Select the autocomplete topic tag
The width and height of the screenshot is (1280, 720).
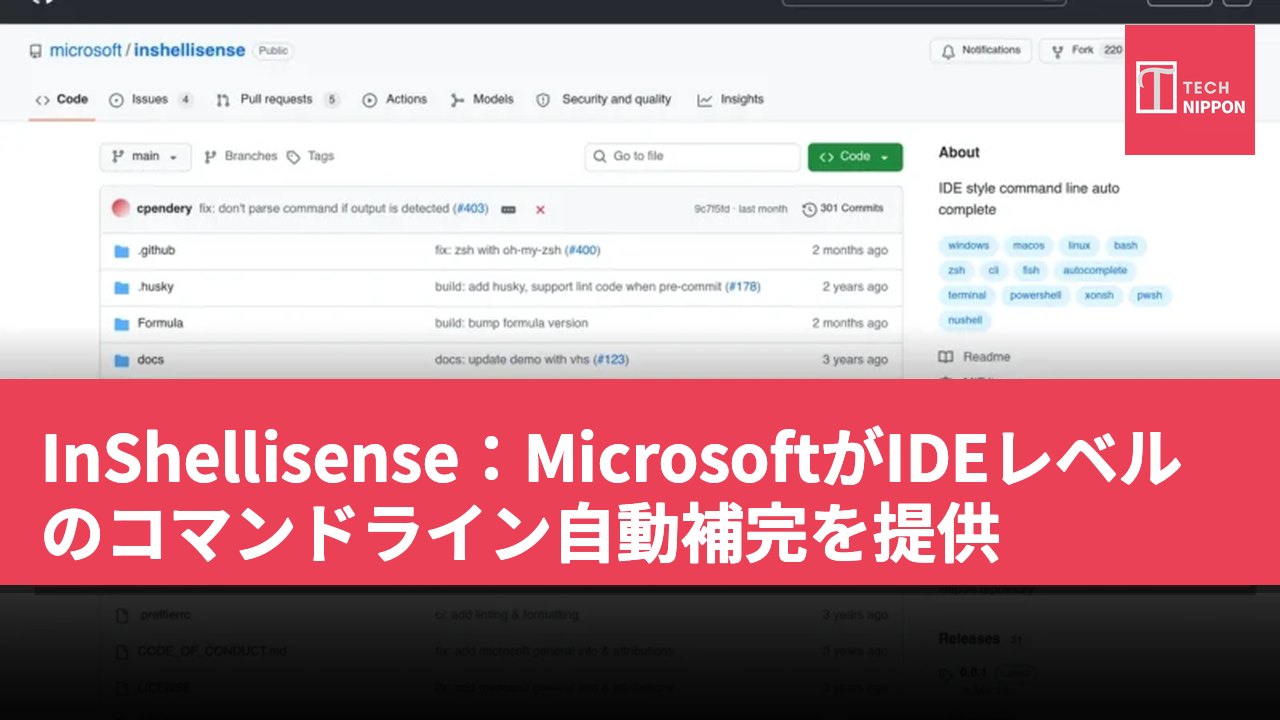(x=1095, y=271)
